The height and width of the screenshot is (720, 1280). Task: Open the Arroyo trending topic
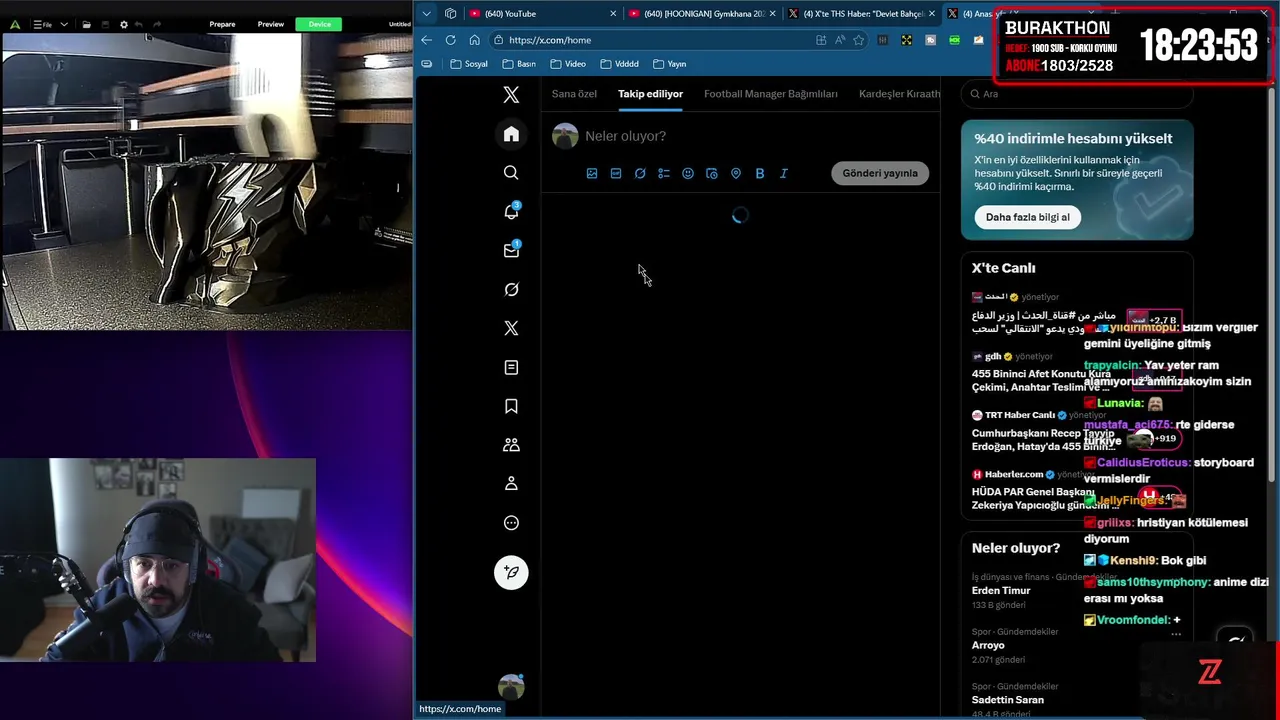(x=989, y=645)
